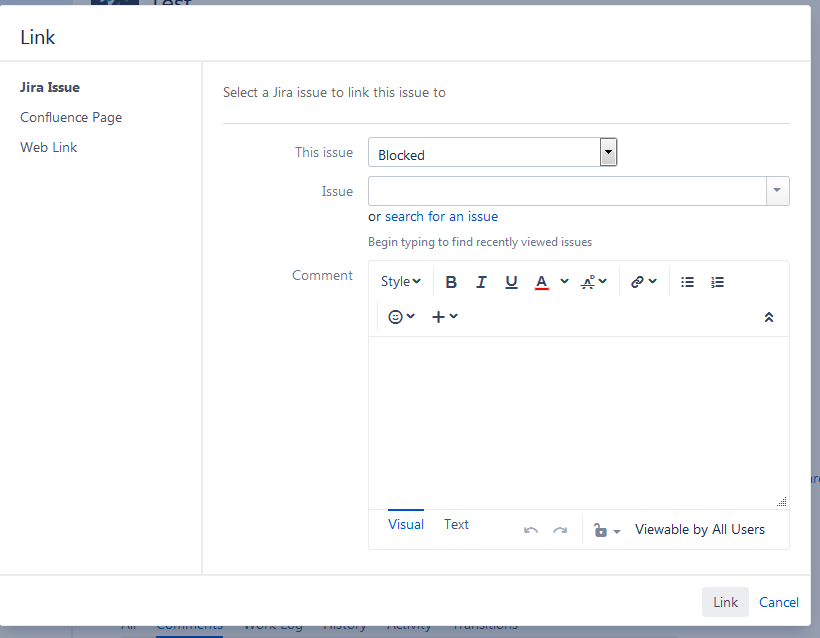Open the emoticon picker
The image size is (820, 638).
(x=401, y=317)
